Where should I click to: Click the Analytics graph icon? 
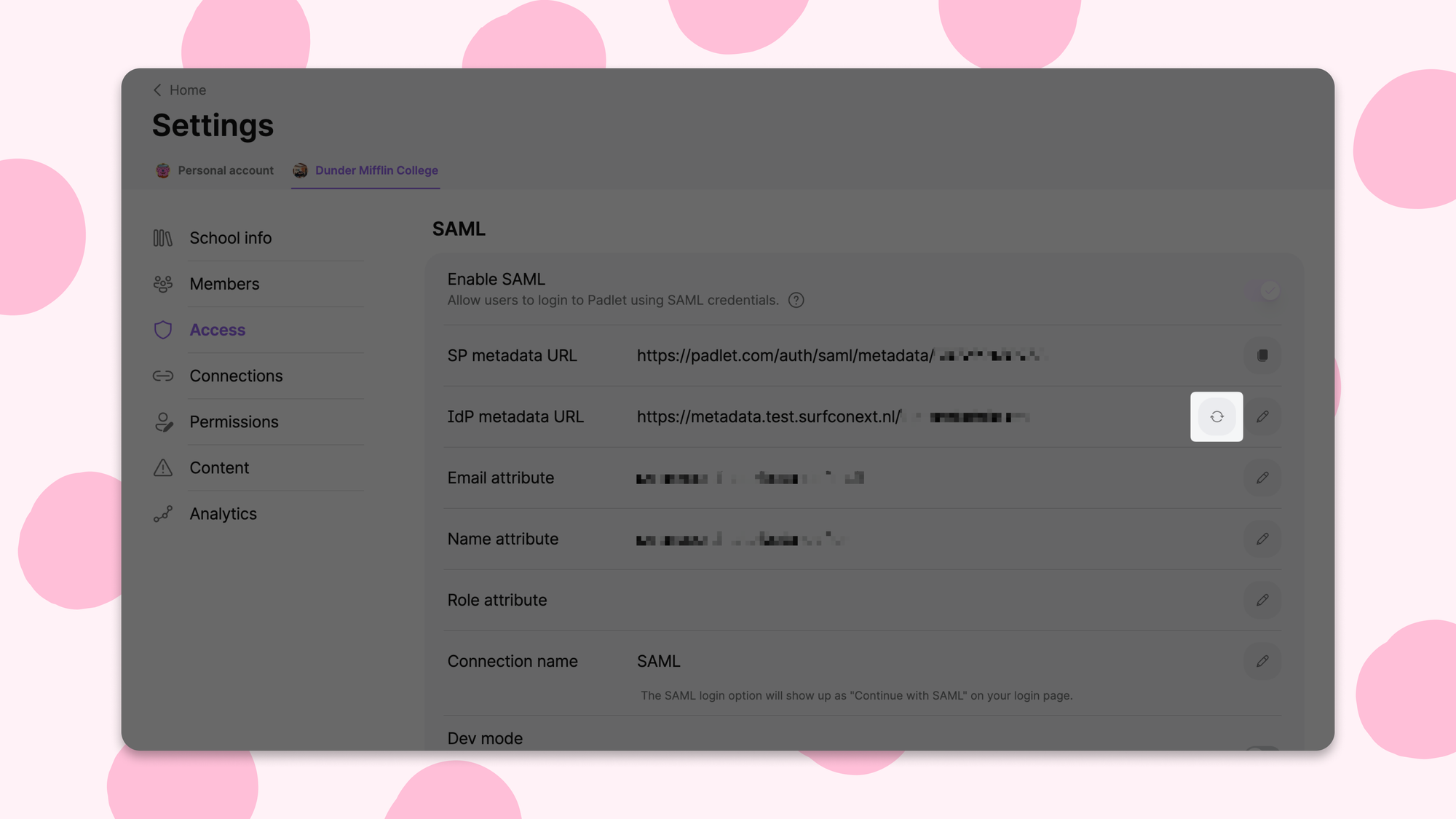pos(163,513)
